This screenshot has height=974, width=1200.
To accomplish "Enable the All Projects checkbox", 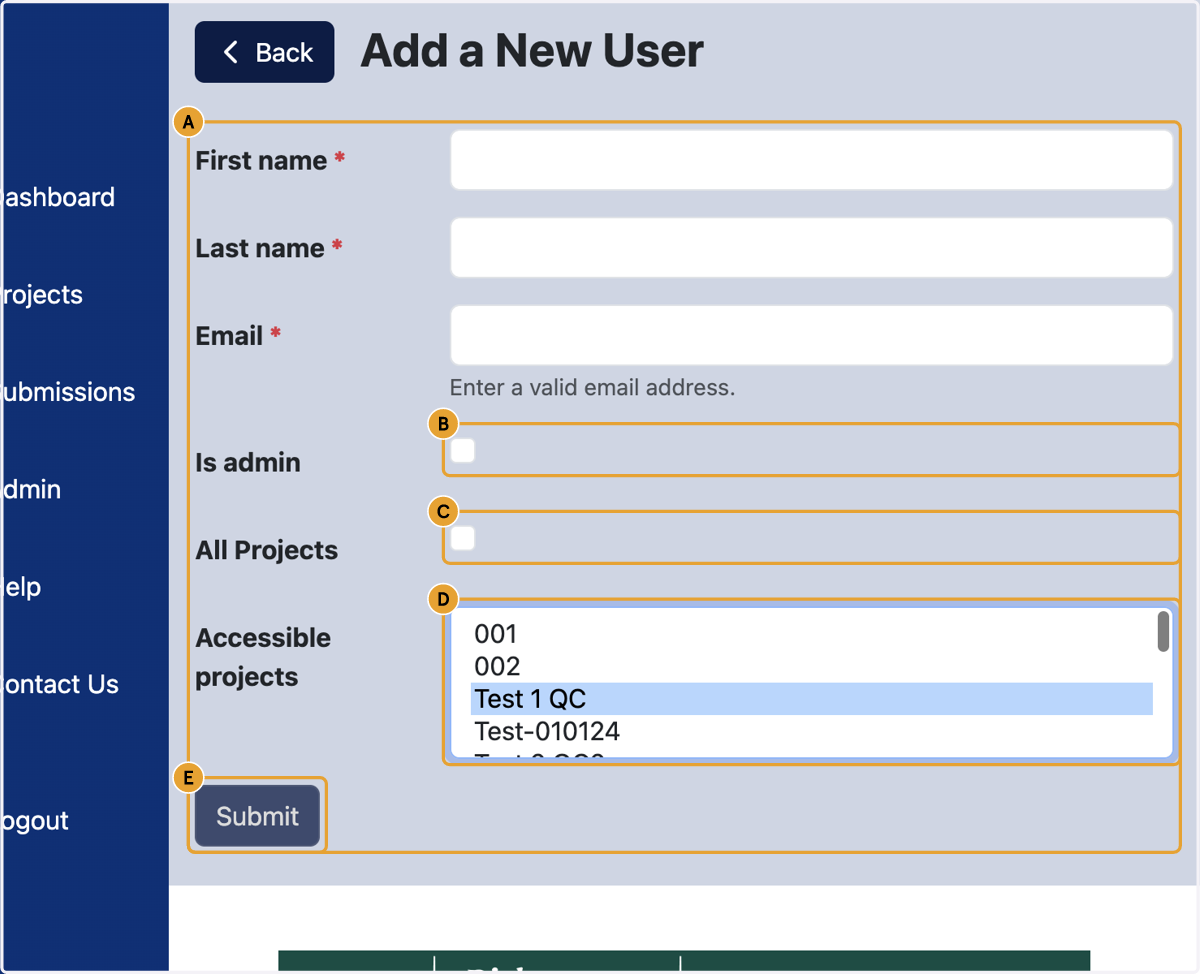I will pyautogui.click(x=463, y=539).
